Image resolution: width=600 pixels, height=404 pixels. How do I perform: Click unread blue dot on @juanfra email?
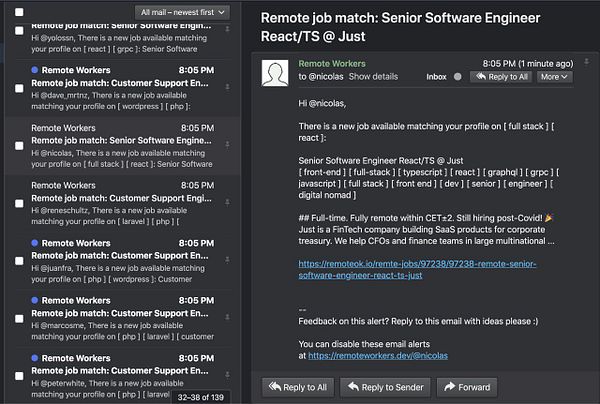click(x=36, y=243)
